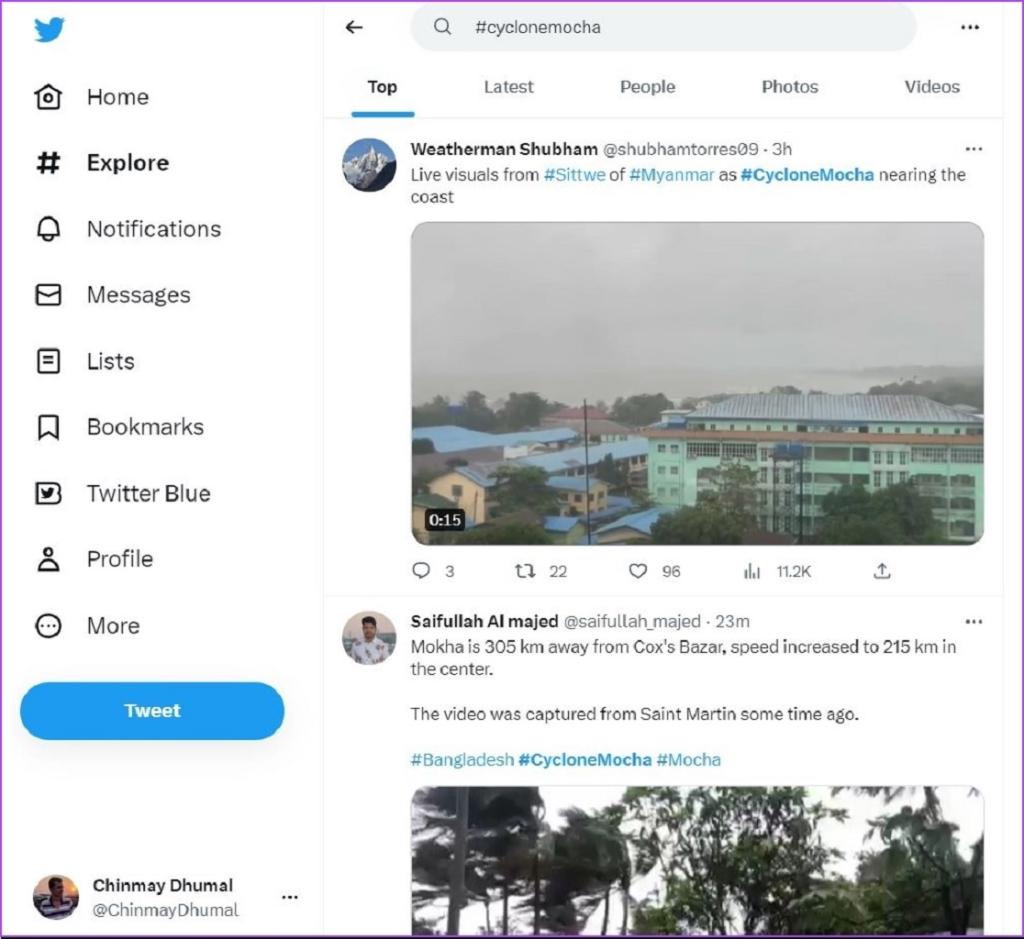The height and width of the screenshot is (939, 1024).
Task: Open the Messages envelope icon
Action: (x=48, y=295)
